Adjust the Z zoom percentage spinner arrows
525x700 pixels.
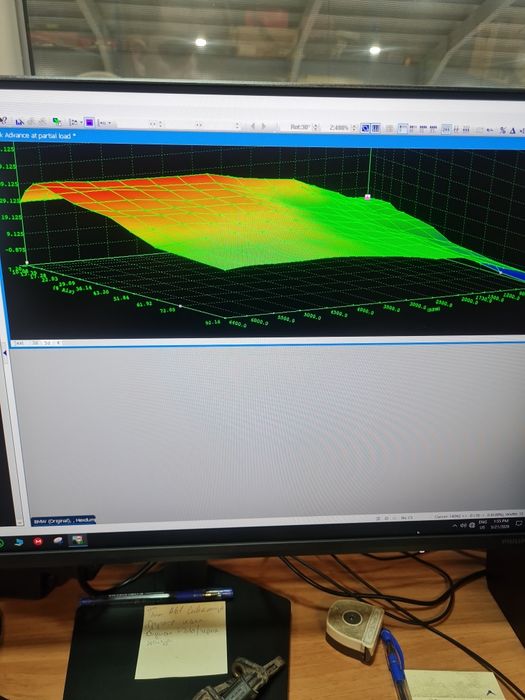(354, 128)
